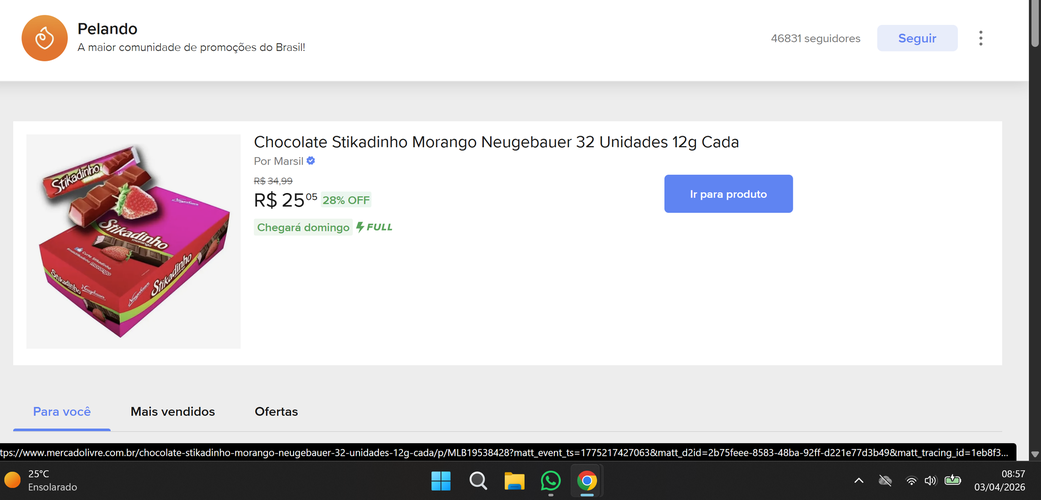1041x500 pixels.
Task: Open the weather widget showing 25°C
Action: pyautogui.click(x=40, y=480)
